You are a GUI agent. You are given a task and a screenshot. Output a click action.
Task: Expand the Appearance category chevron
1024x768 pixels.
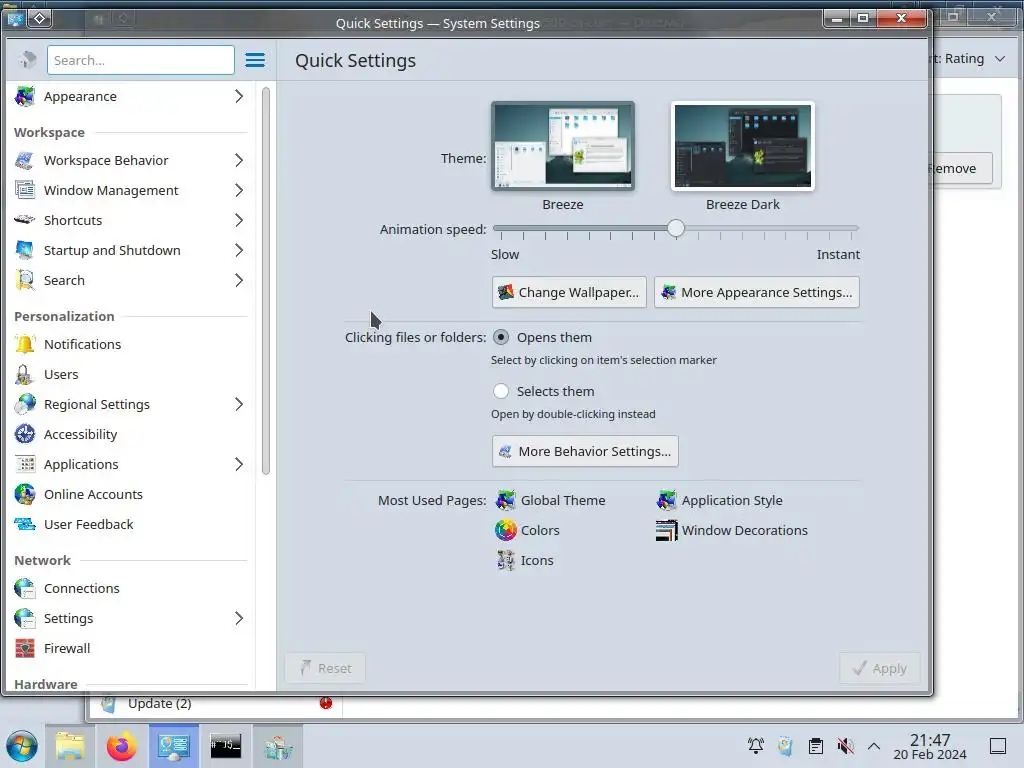(x=239, y=96)
